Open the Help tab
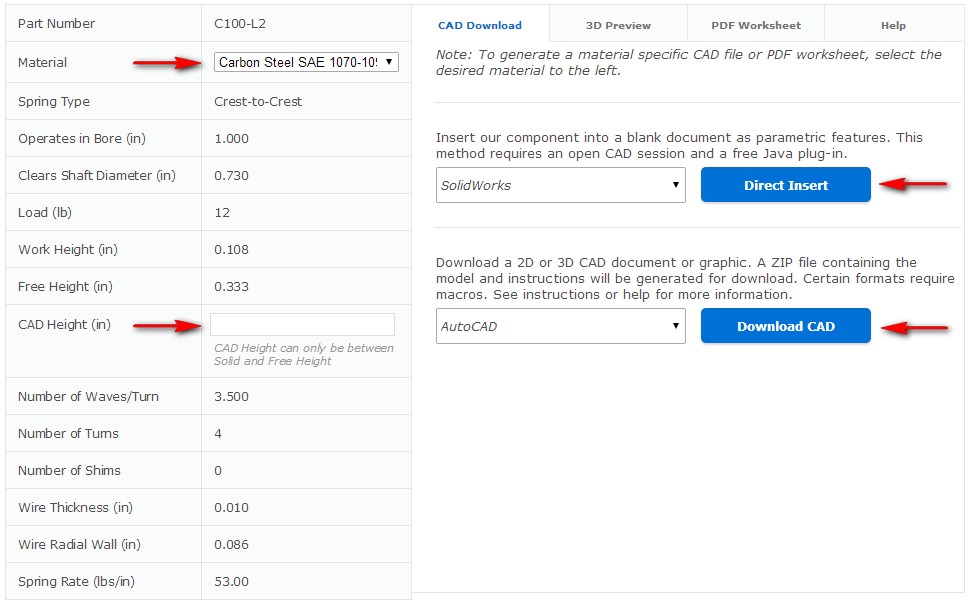Image resolution: width=972 pixels, height=605 pixels. click(x=893, y=25)
